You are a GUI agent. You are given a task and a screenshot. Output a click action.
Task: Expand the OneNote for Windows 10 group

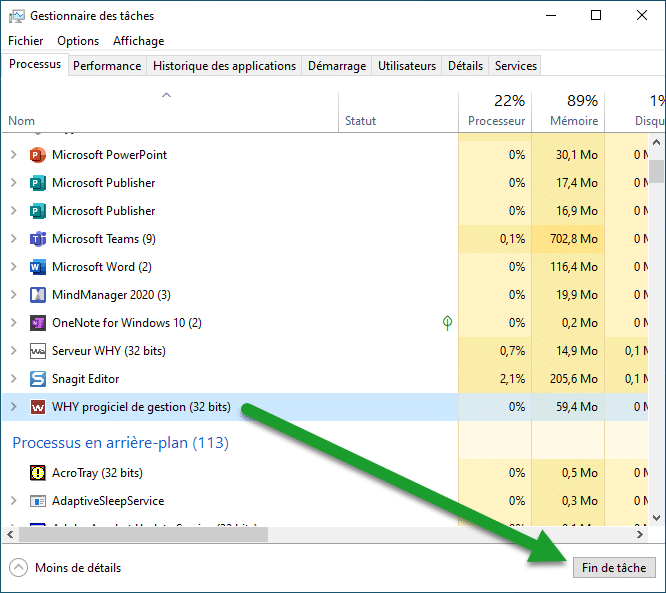click(14, 323)
